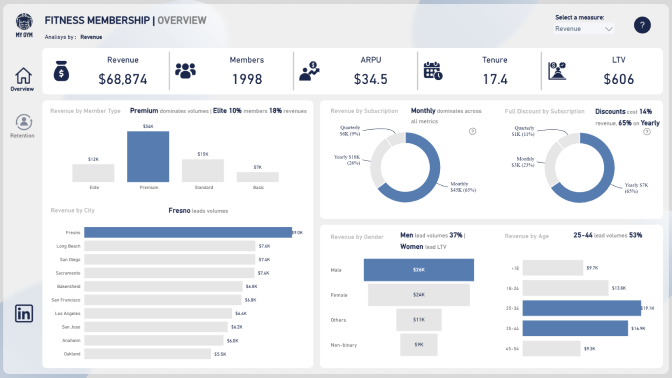Open info tooltip on Full Discount chart
This screenshot has height=378, width=672.
click(x=647, y=132)
